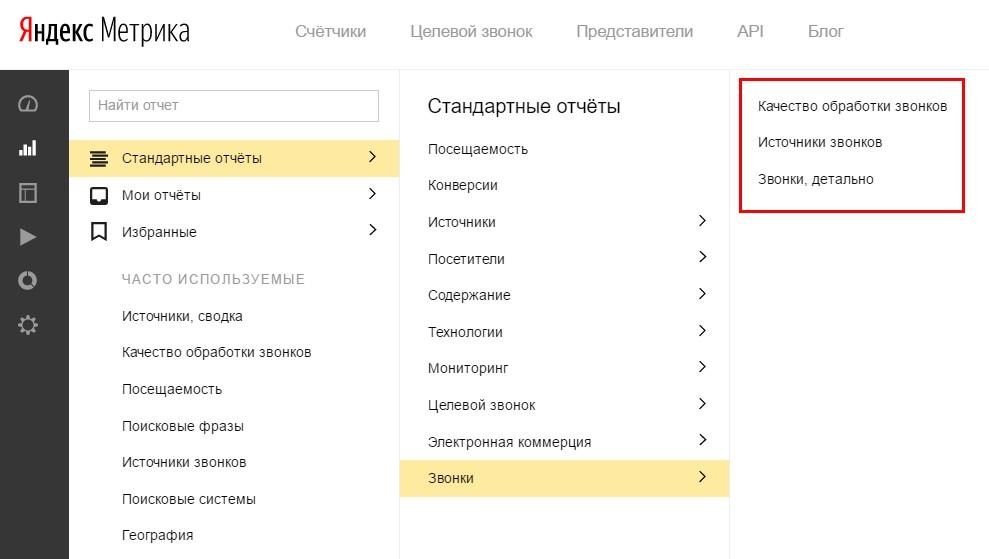The height and width of the screenshot is (559, 989).
Task: Open the dashboard speedometer icon in sidebar
Action: click(x=28, y=103)
